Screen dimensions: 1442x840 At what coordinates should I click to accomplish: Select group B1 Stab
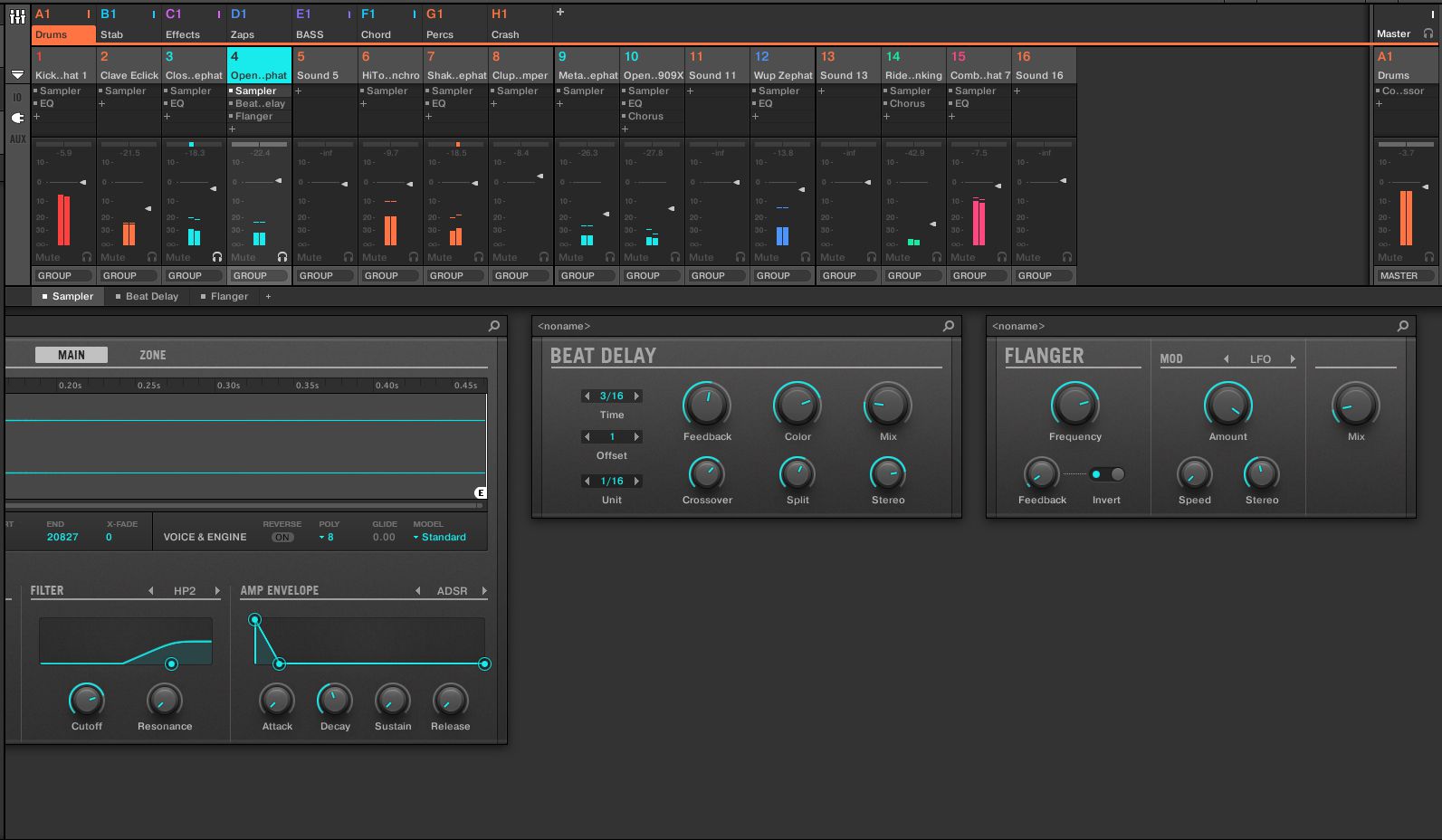point(129,24)
